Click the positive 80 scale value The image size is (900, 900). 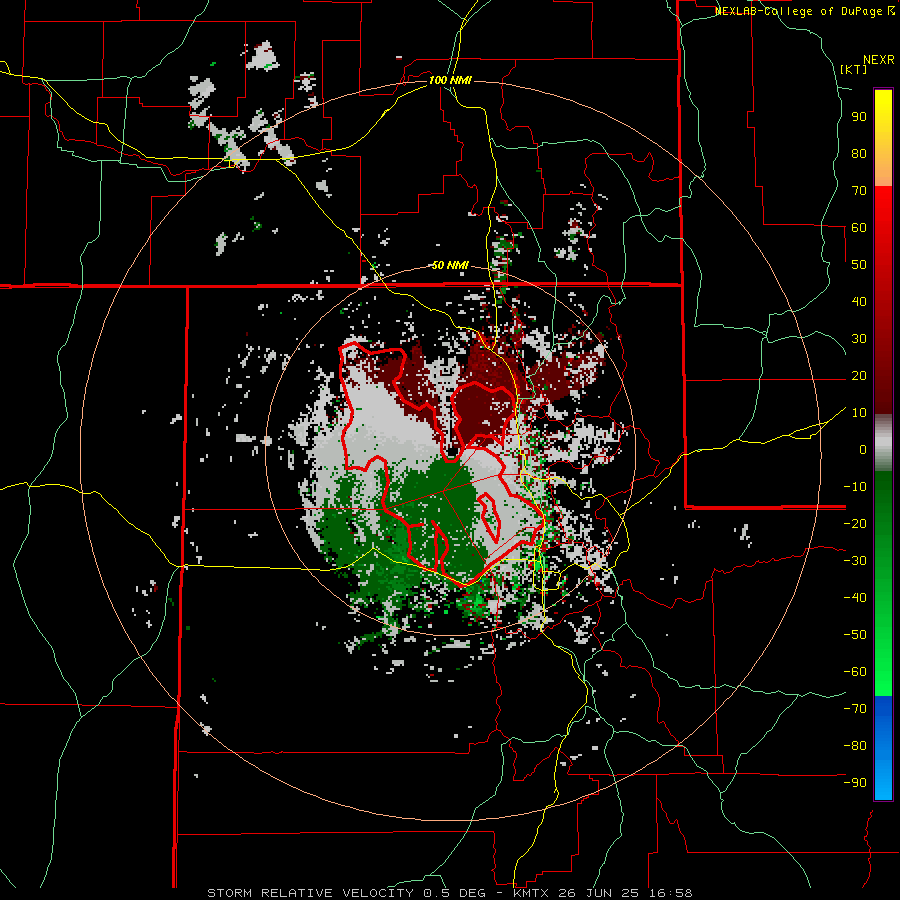(859, 153)
